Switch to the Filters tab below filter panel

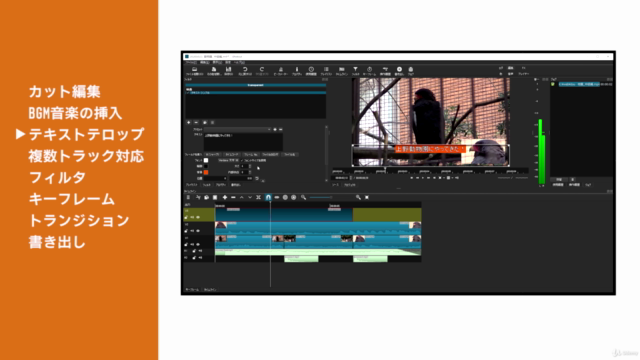point(207,185)
